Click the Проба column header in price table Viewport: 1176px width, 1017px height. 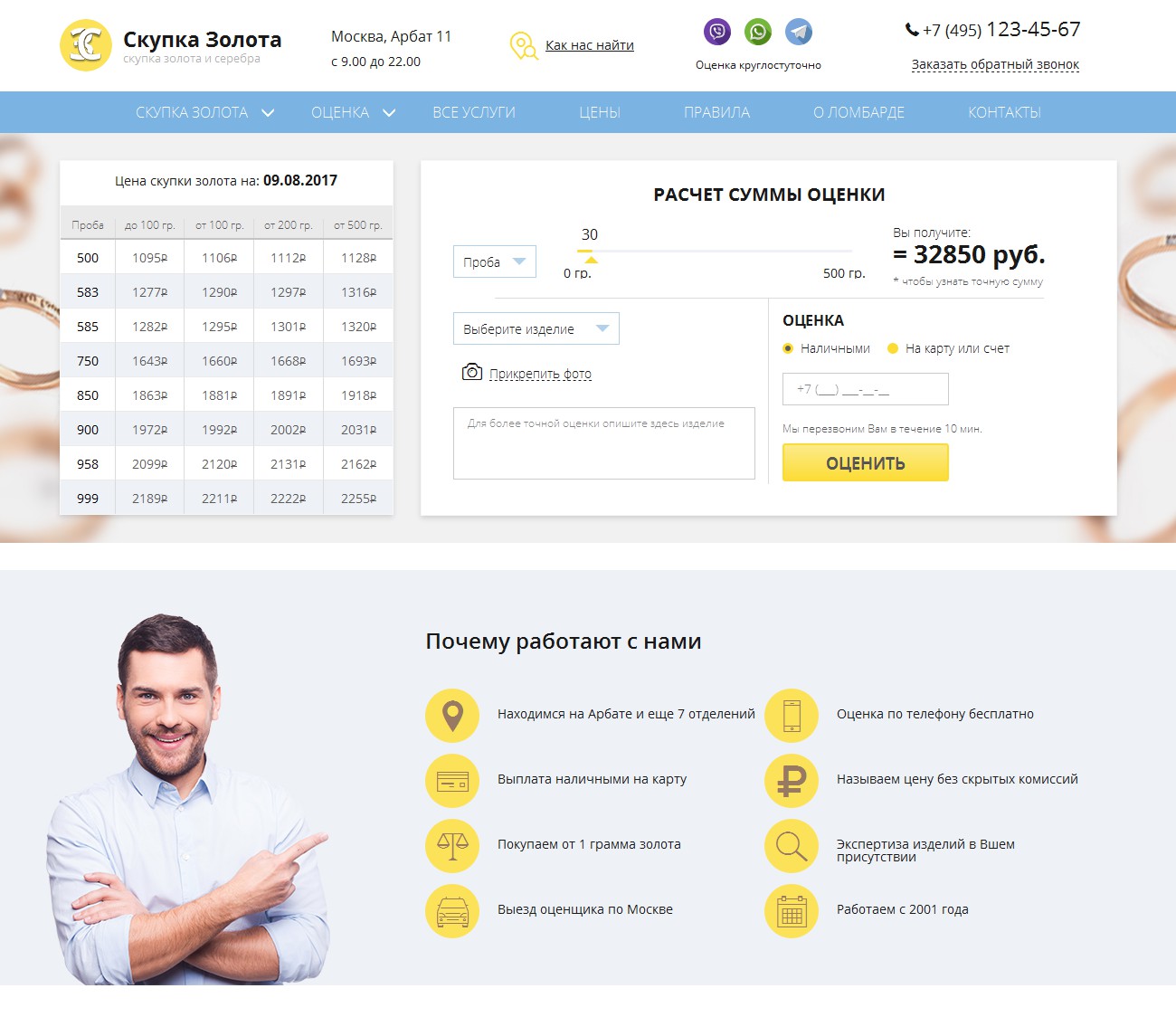pyautogui.click(x=88, y=225)
